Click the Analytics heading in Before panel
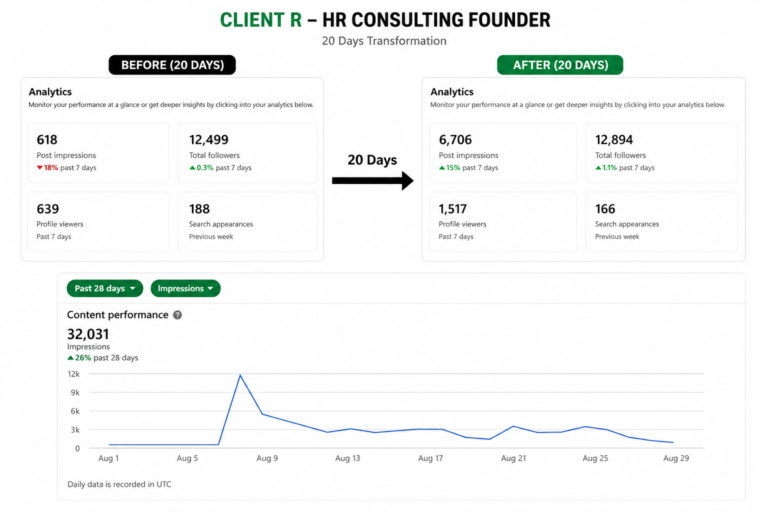The height and width of the screenshot is (512, 768). pos(50,92)
